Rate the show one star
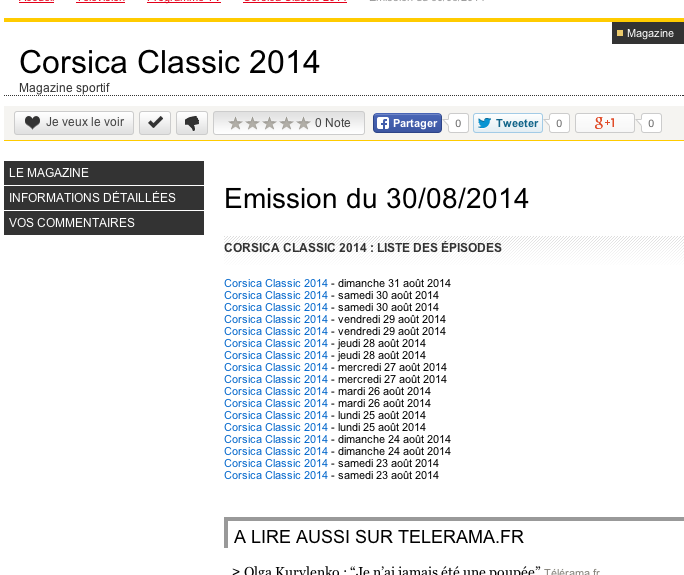The width and height of the screenshot is (684, 575). click(235, 123)
